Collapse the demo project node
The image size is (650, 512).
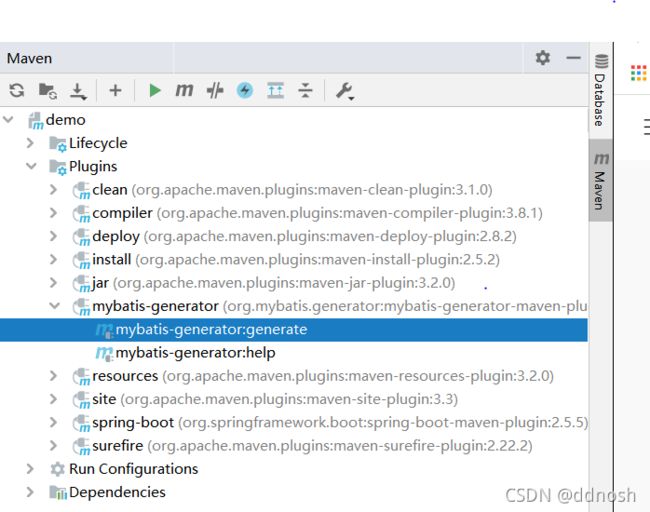point(8,120)
